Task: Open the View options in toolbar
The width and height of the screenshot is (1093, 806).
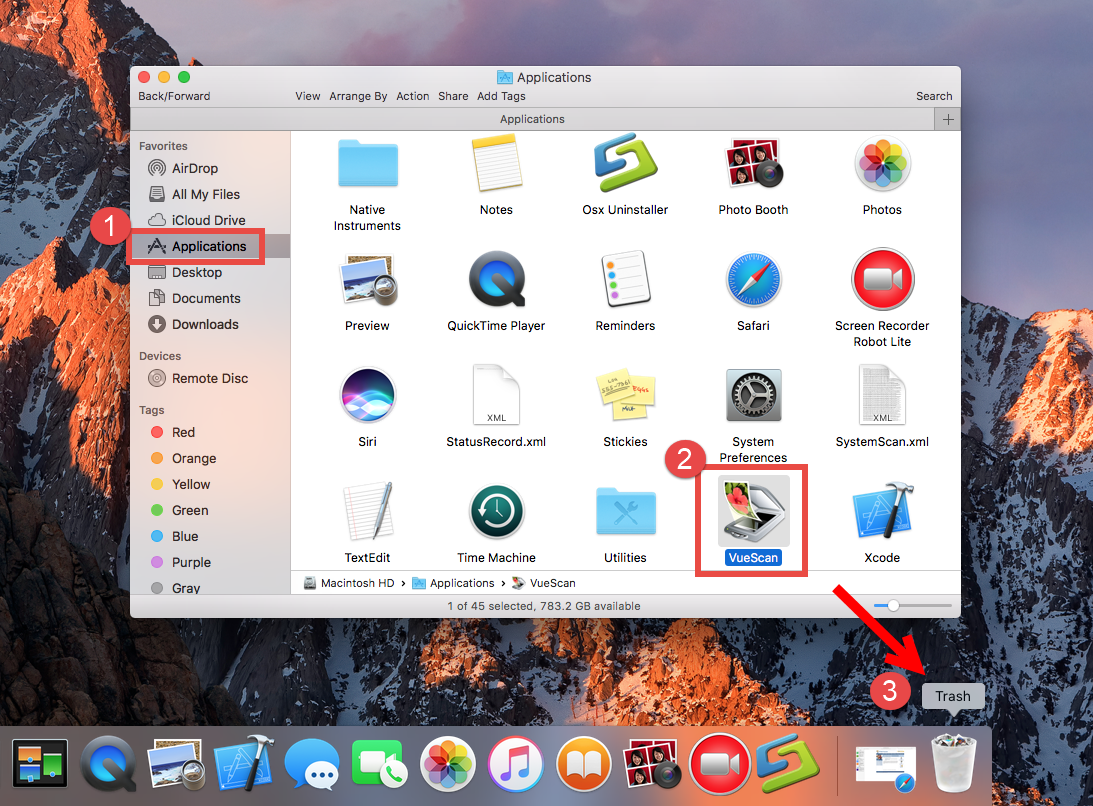Action: 308,96
